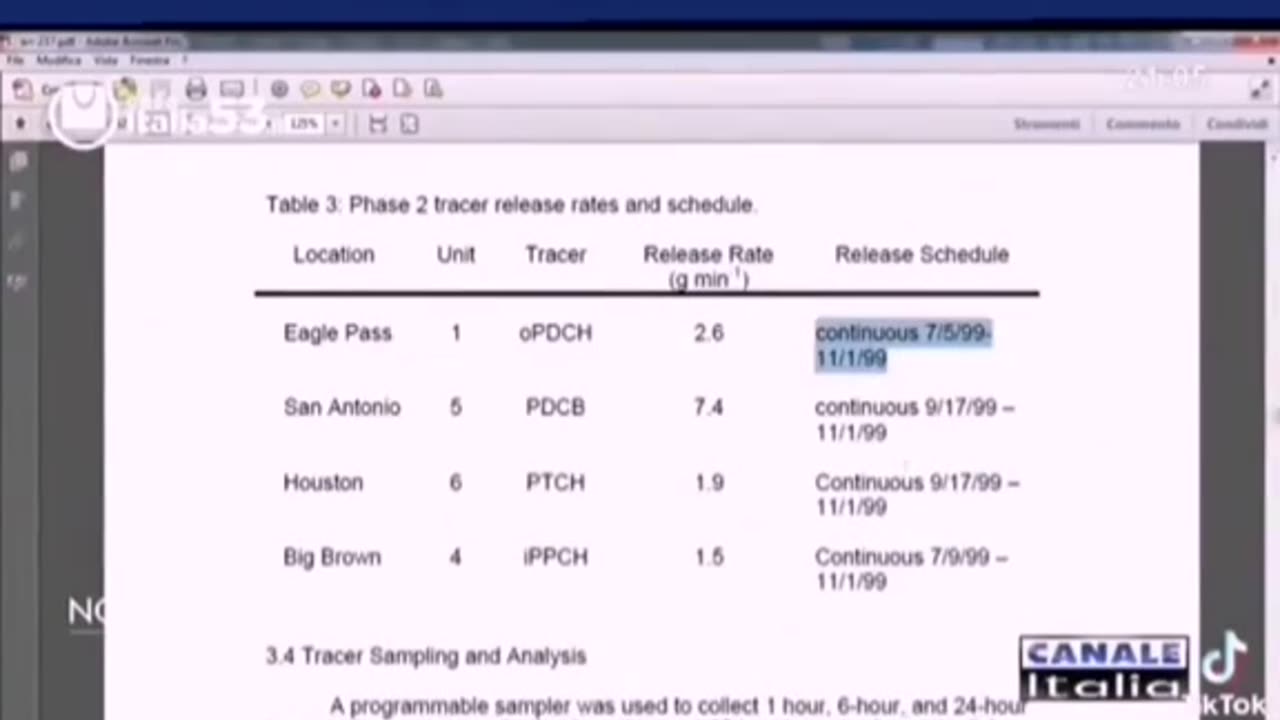This screenshot has width=1280, height=720.
Task: Click the yellow highlight text icon
Action: [341, 89]
